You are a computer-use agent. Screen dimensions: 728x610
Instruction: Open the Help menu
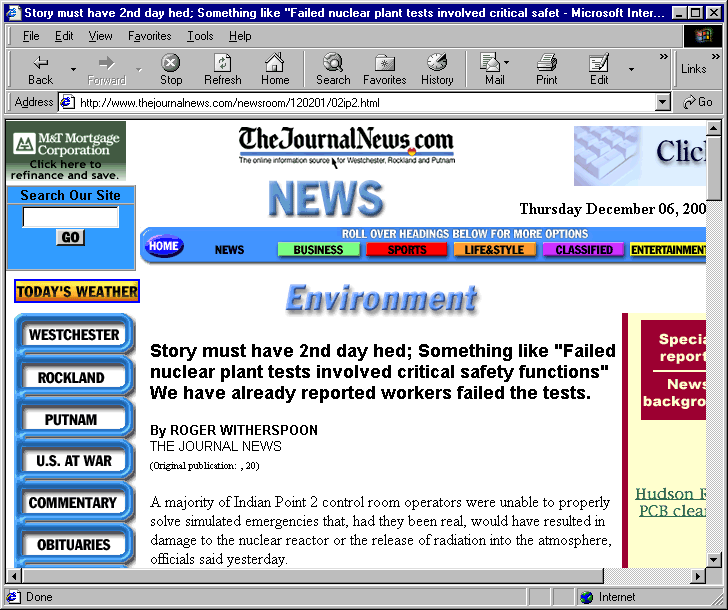240,36
